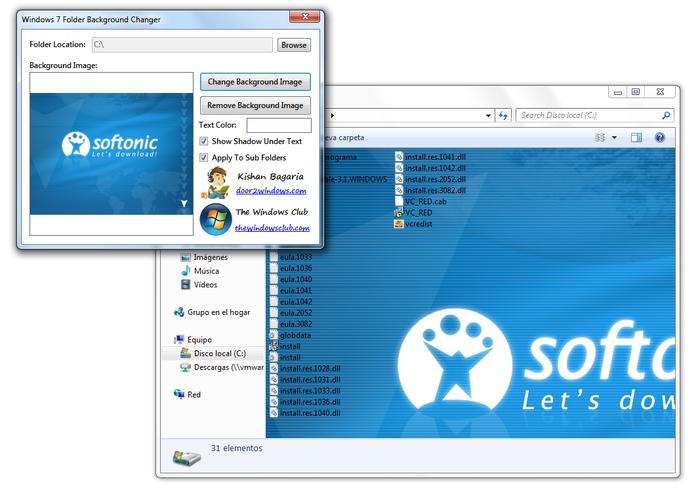Click the Red network icon

[x=179, y=395]
